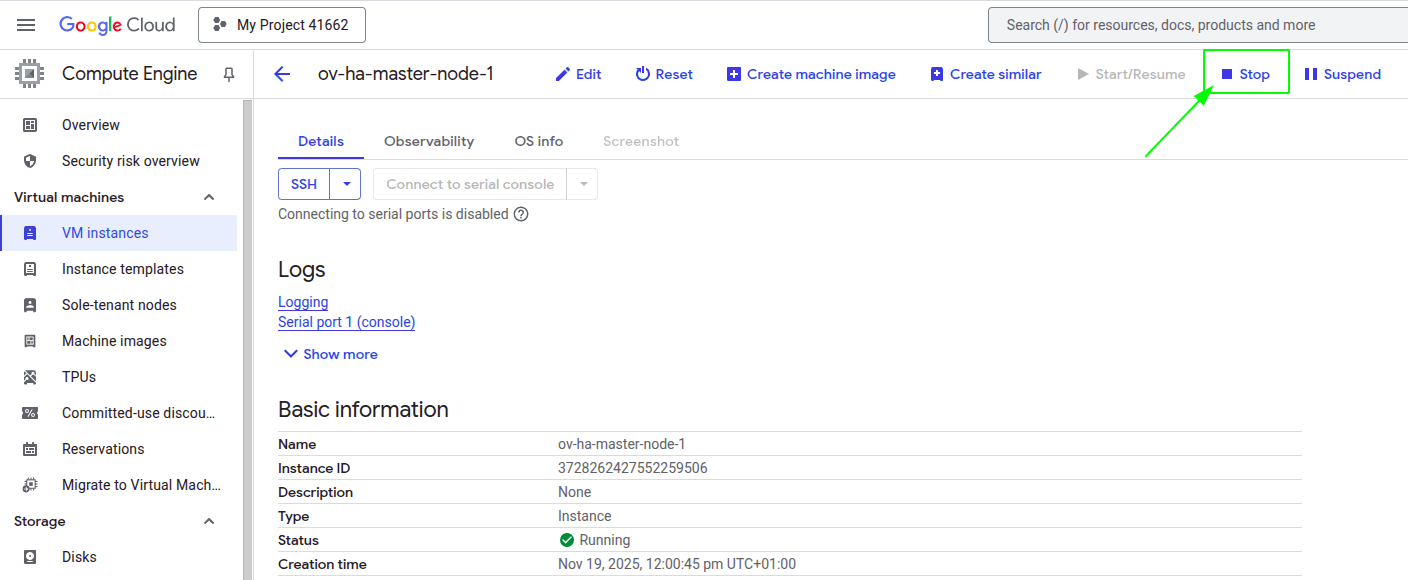Viewport: 1408px width, 580px height.
Task: Collapse the Virtual machines sidebar section
Action: (208, 197)
